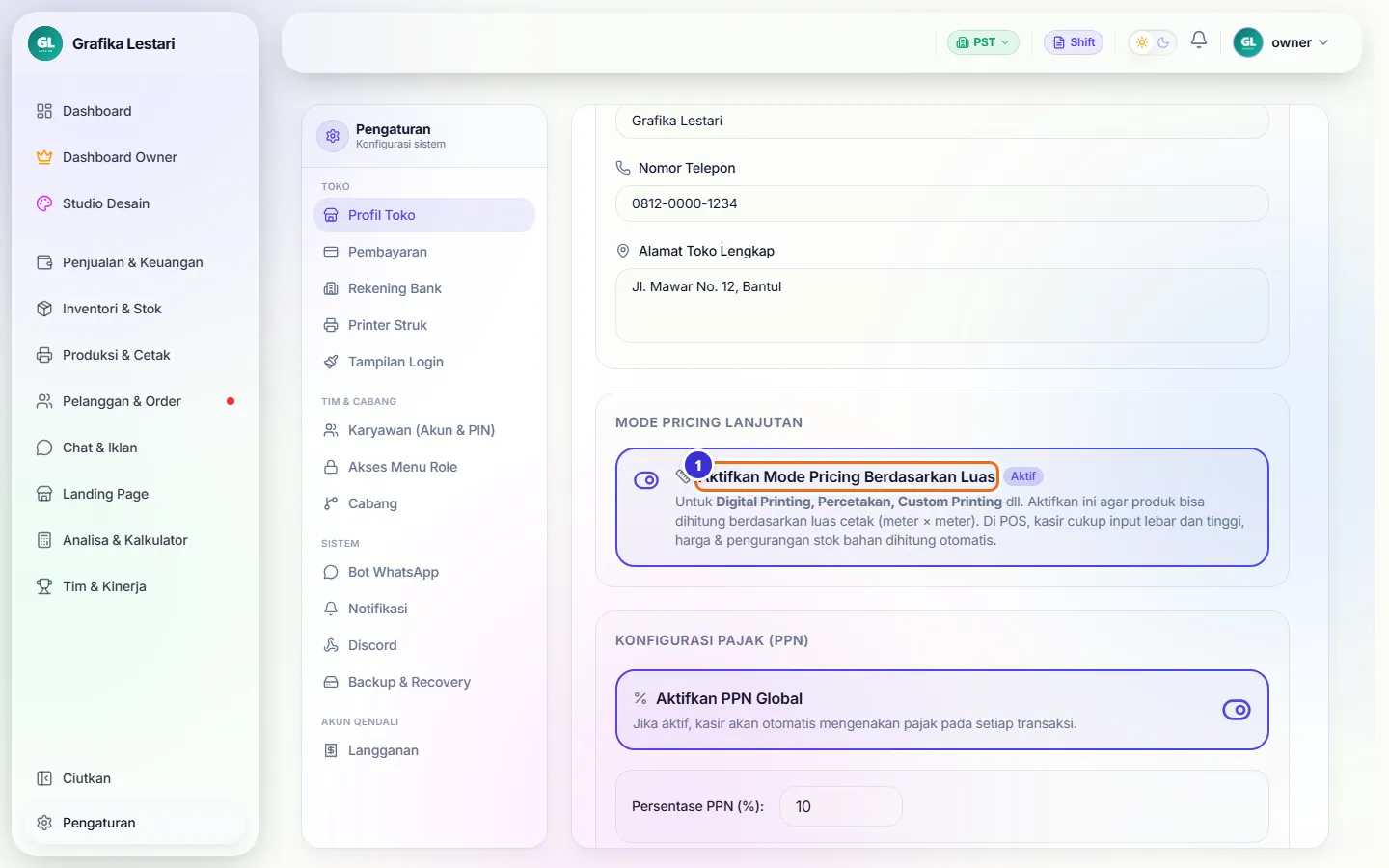The width and height of the screenshot is (1389, 868).
Task: Click the Cabang branch icon
Action: (331, 503)
